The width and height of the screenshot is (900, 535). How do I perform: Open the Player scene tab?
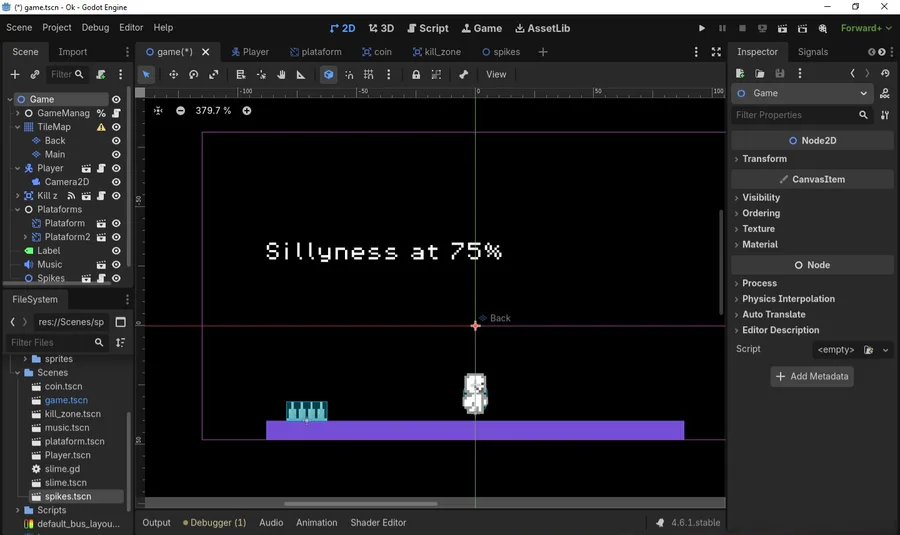pos(250,52)
